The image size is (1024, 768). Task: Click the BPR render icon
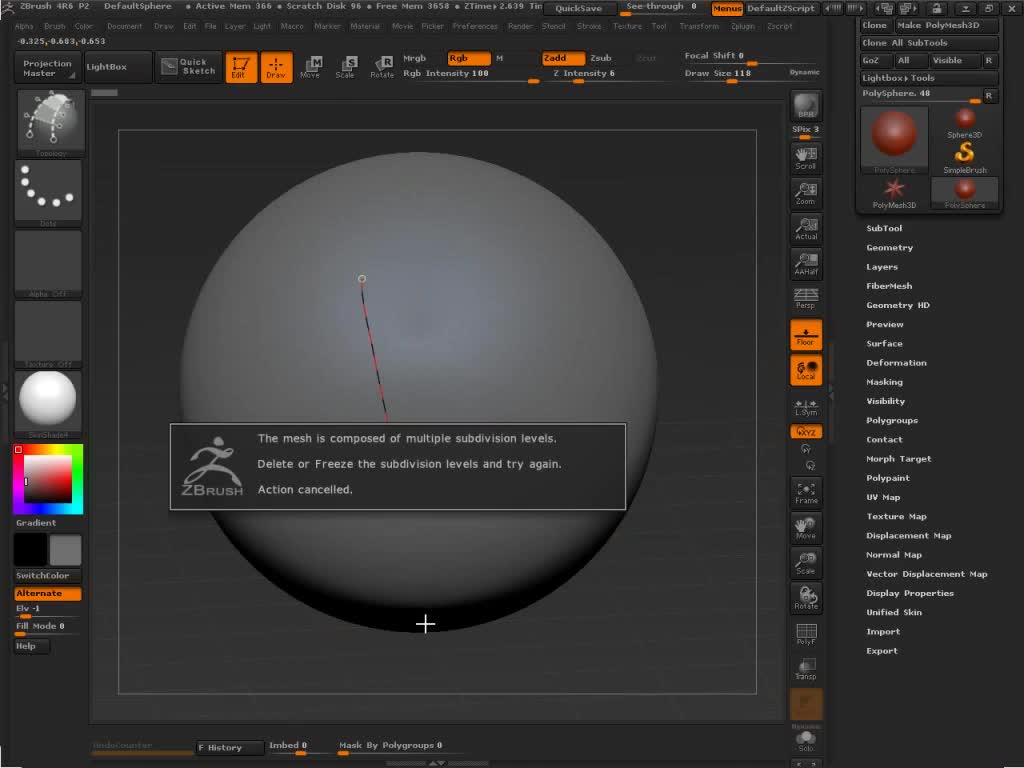pos(806,106)
